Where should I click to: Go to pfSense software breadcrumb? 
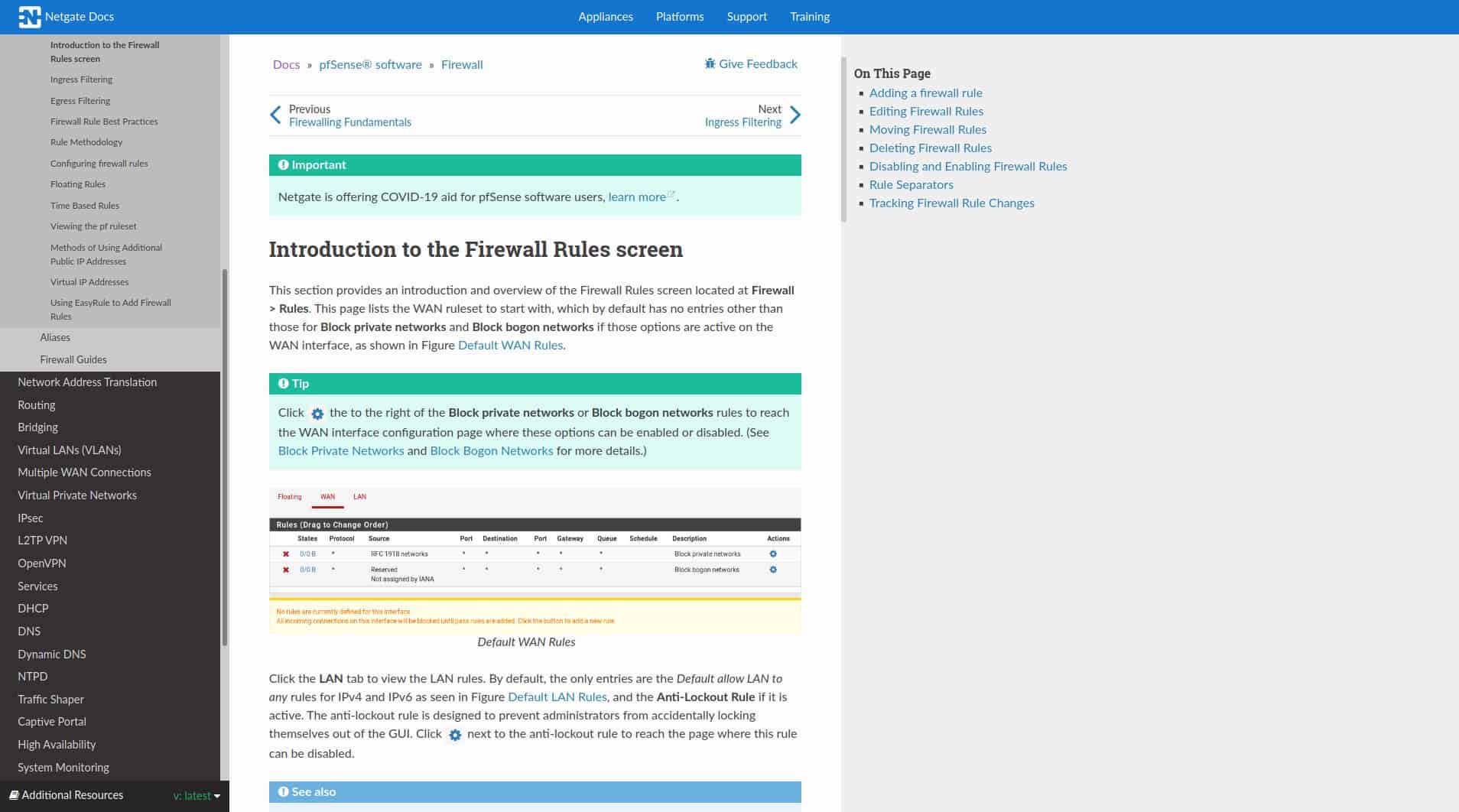tap(370, 64)
